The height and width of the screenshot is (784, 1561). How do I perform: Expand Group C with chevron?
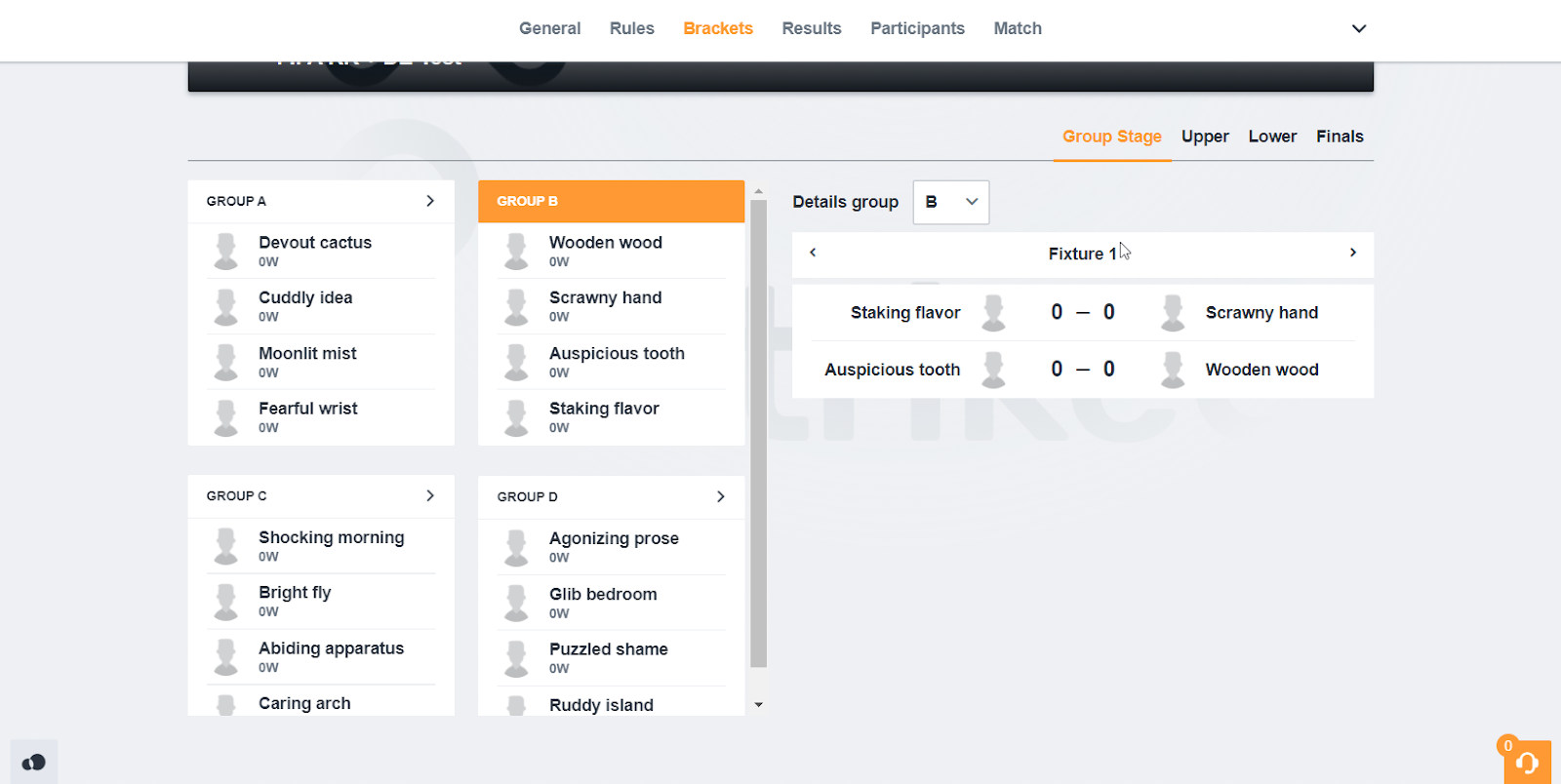430,495
